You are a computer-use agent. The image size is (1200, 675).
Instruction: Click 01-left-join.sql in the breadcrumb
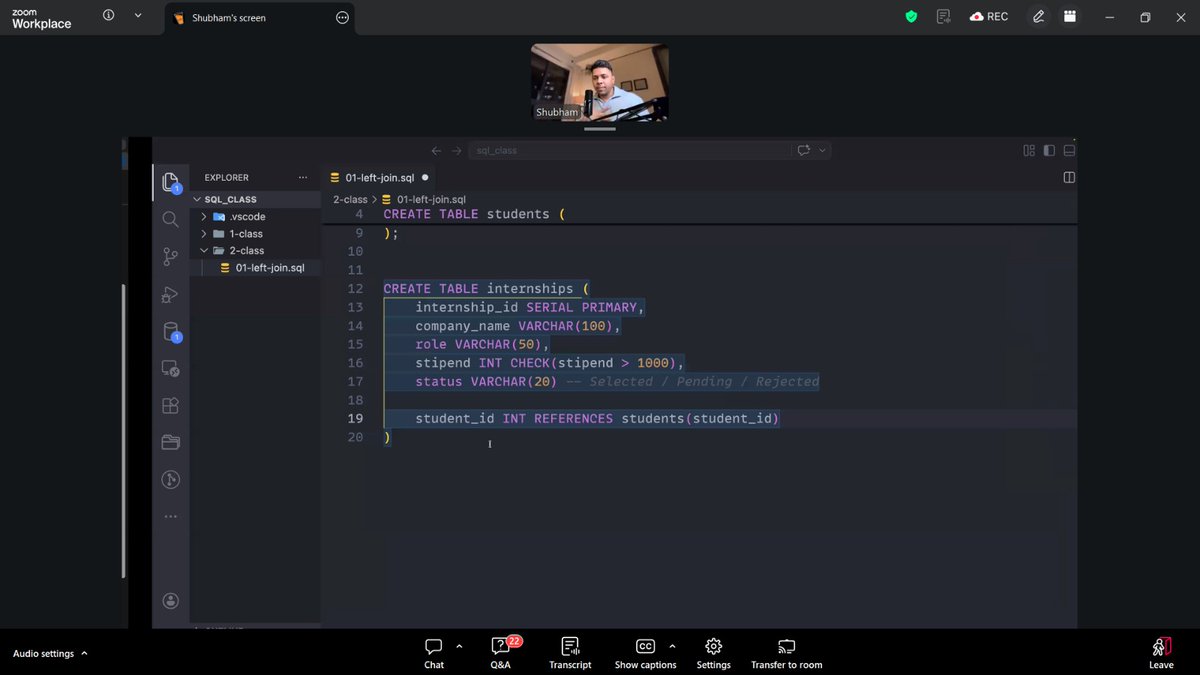(431, 199)
